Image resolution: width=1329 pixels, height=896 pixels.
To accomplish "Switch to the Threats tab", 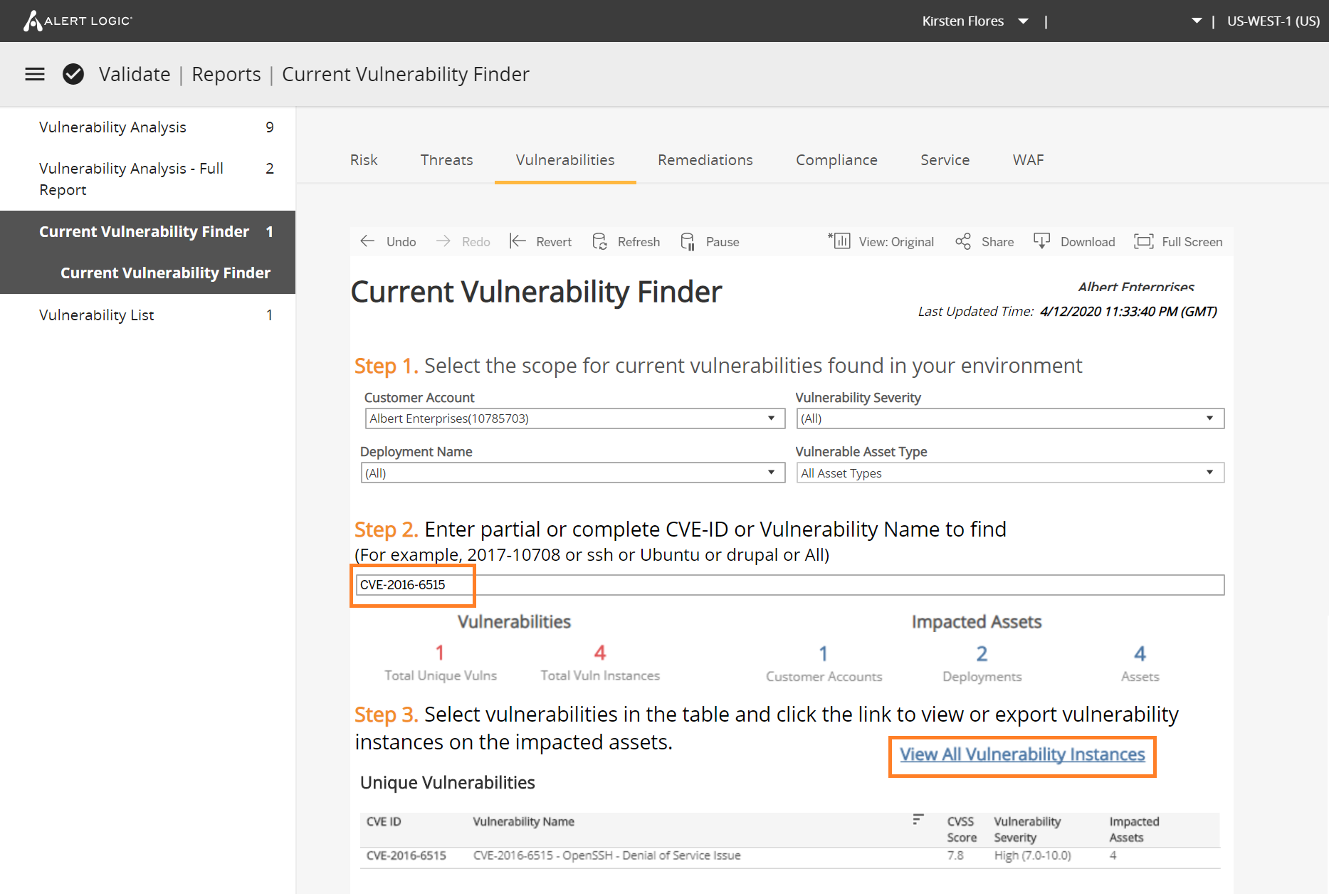I will pyautogui.click(x=446, y=159).
